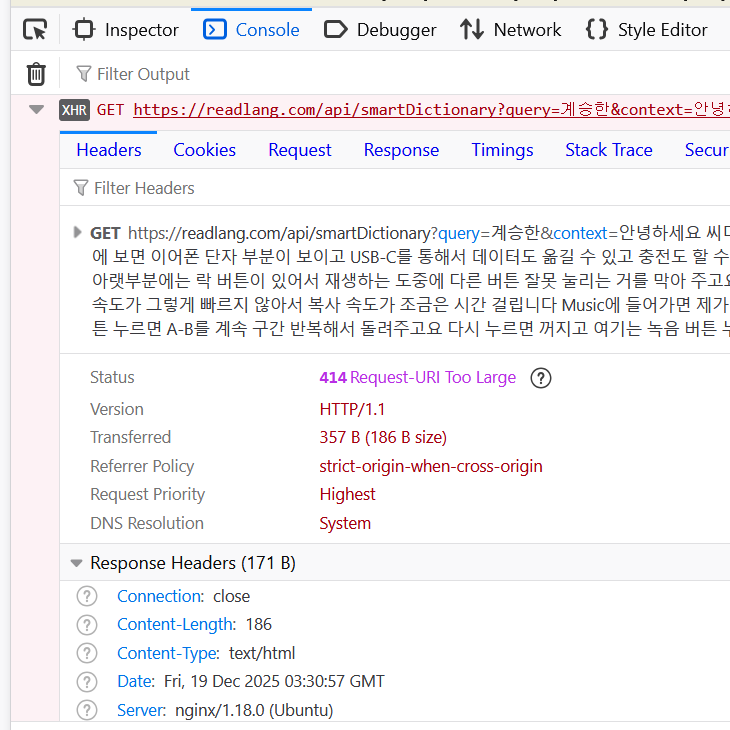The width and height of the screenshot is (730, 730).
Task: Click help icon beside Connection header
Action: [88, 596]
